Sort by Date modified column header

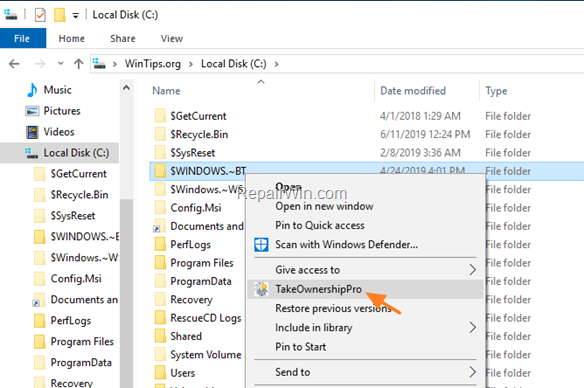tap(413, 90)
